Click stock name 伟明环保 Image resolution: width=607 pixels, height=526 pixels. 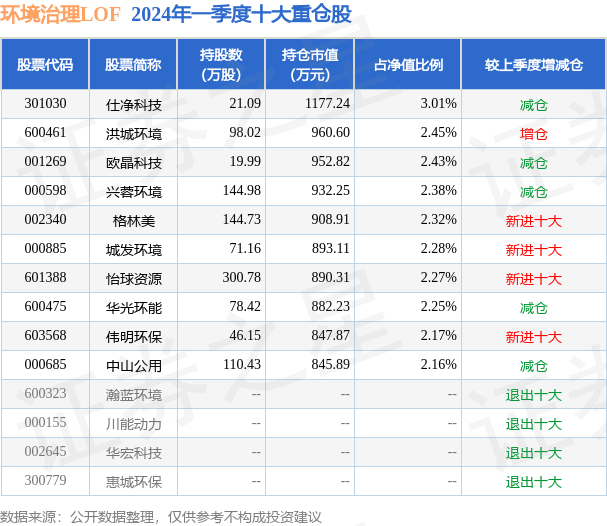point(134,337)
